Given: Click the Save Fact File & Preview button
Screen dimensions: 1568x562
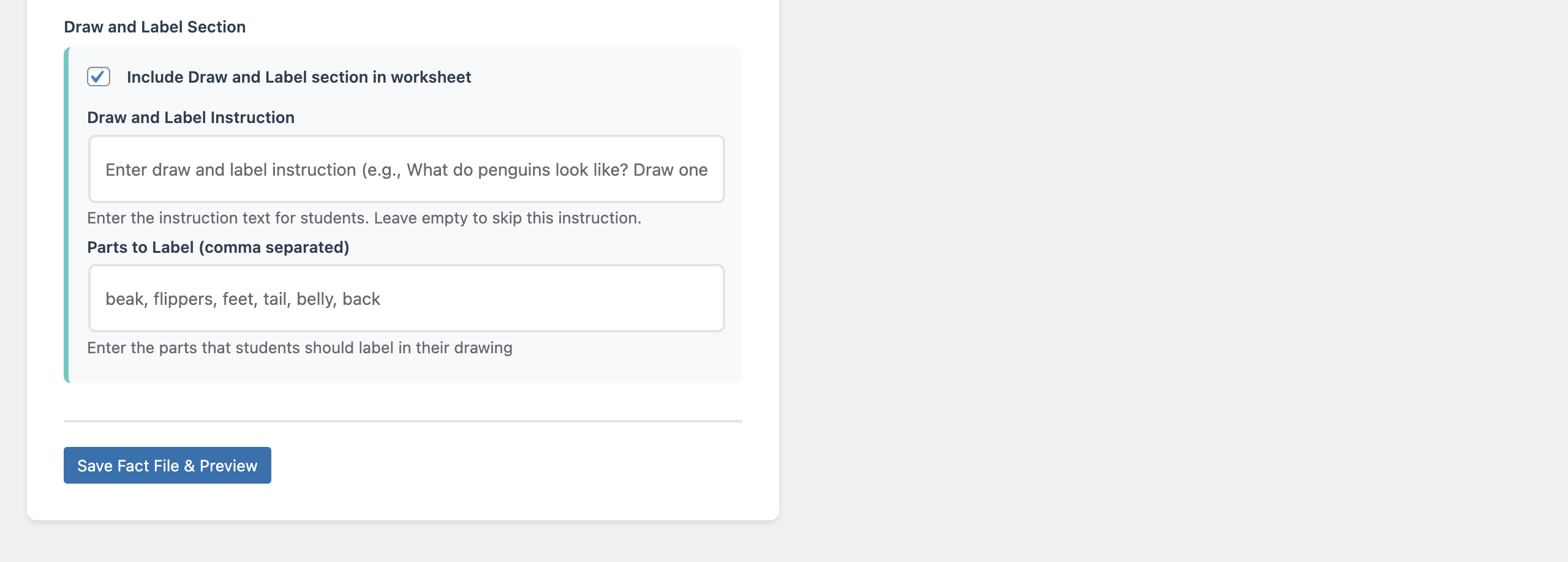Looking at the screenshot, I should pos(167,465).
